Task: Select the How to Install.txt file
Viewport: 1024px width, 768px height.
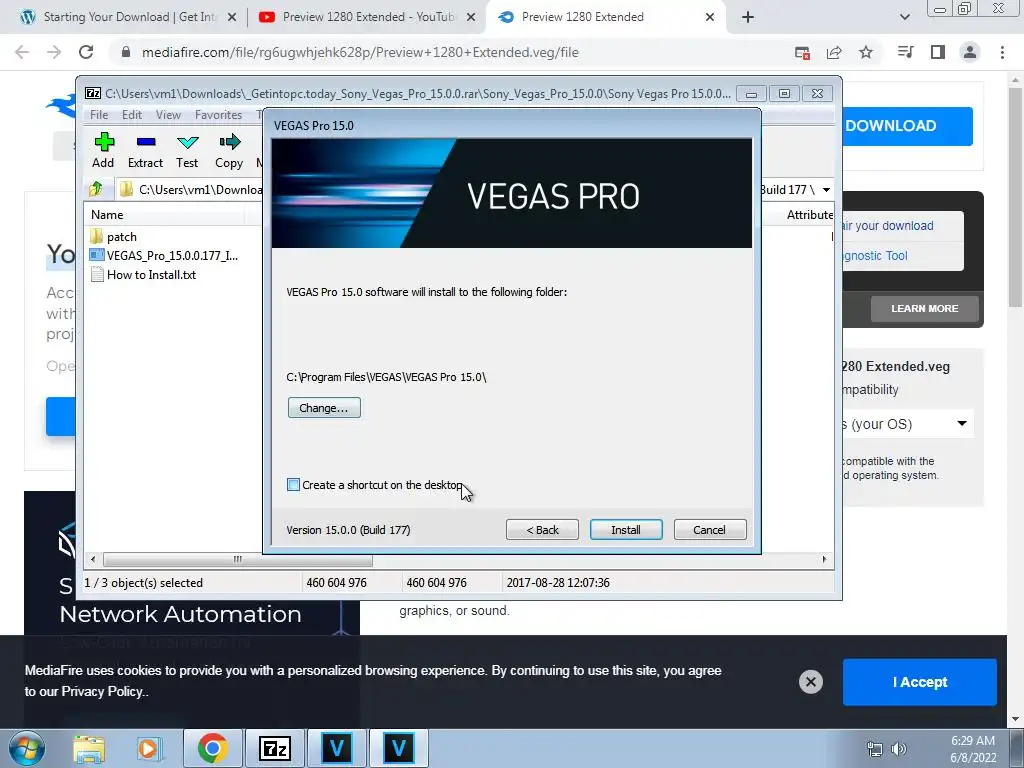Action: 143,275
